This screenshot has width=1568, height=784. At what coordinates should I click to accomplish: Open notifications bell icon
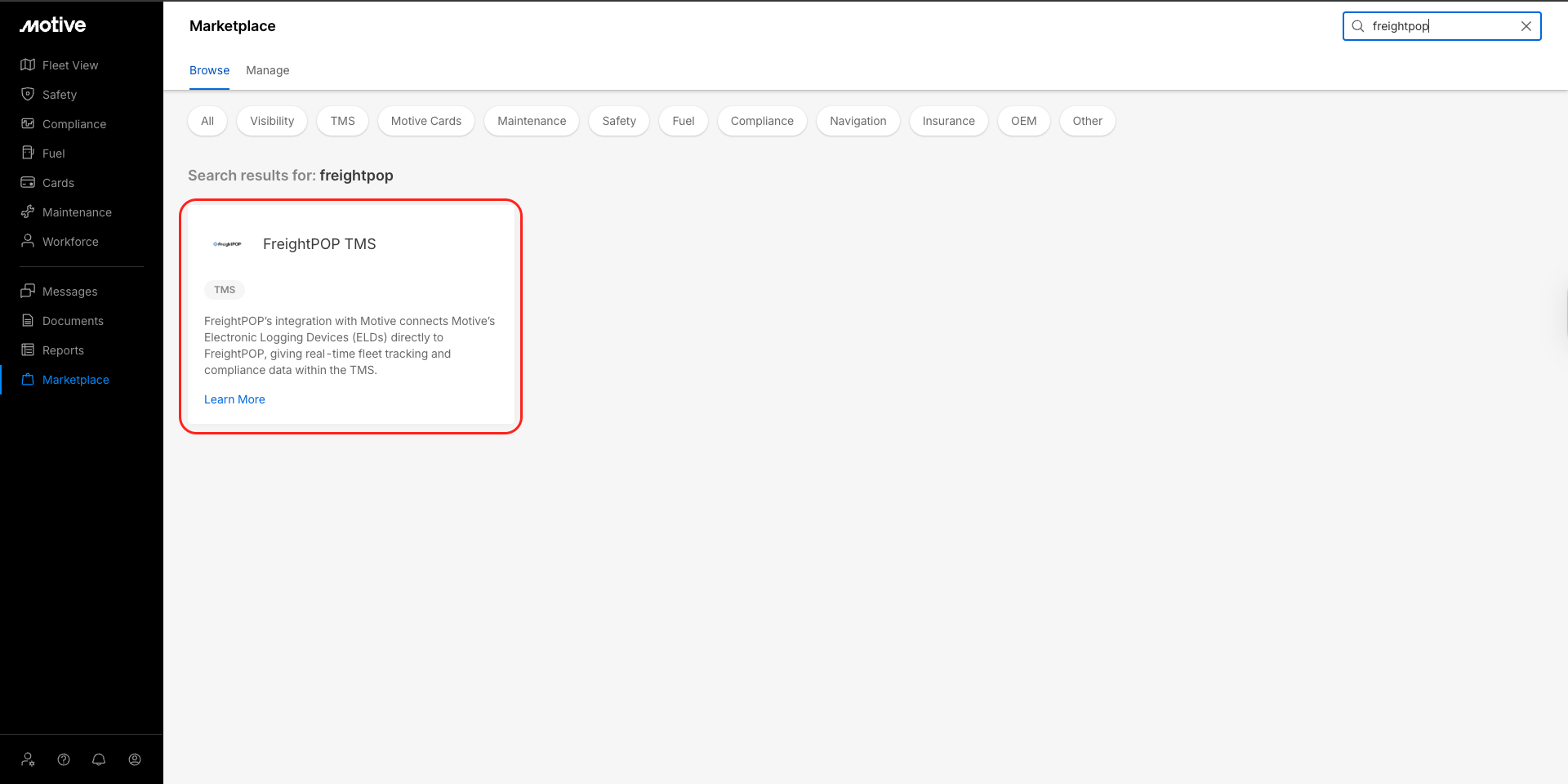pos(99,759)
